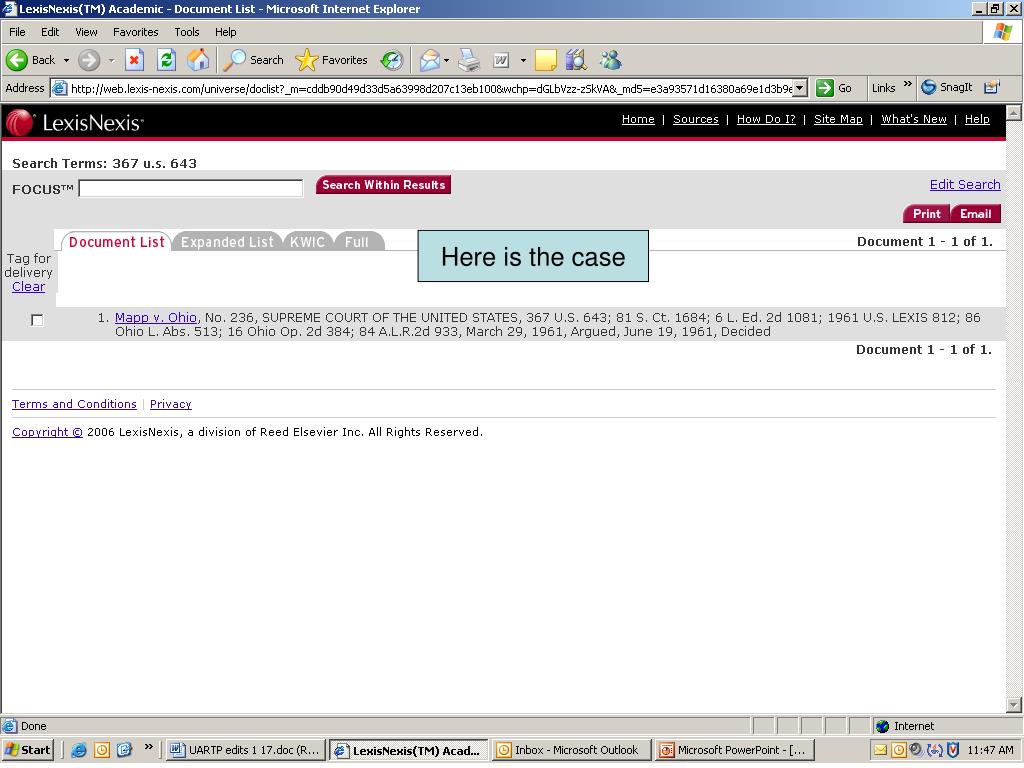Expand the Links toolbar chevron
The width and height of the screenshot is (1024, 768).
pos(908,84)
